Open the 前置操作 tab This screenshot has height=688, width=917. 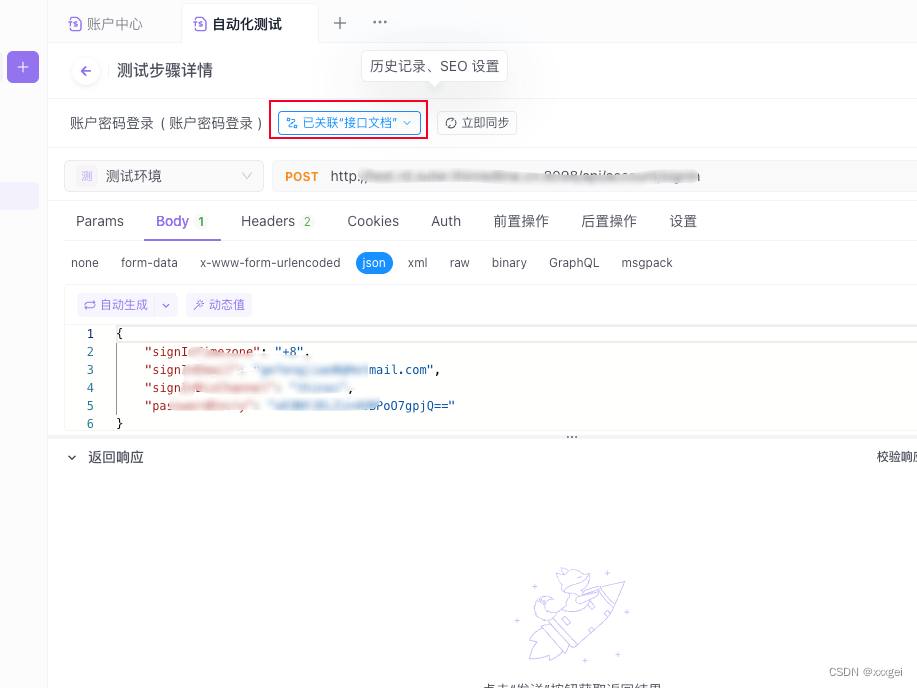tap(521, 221)
